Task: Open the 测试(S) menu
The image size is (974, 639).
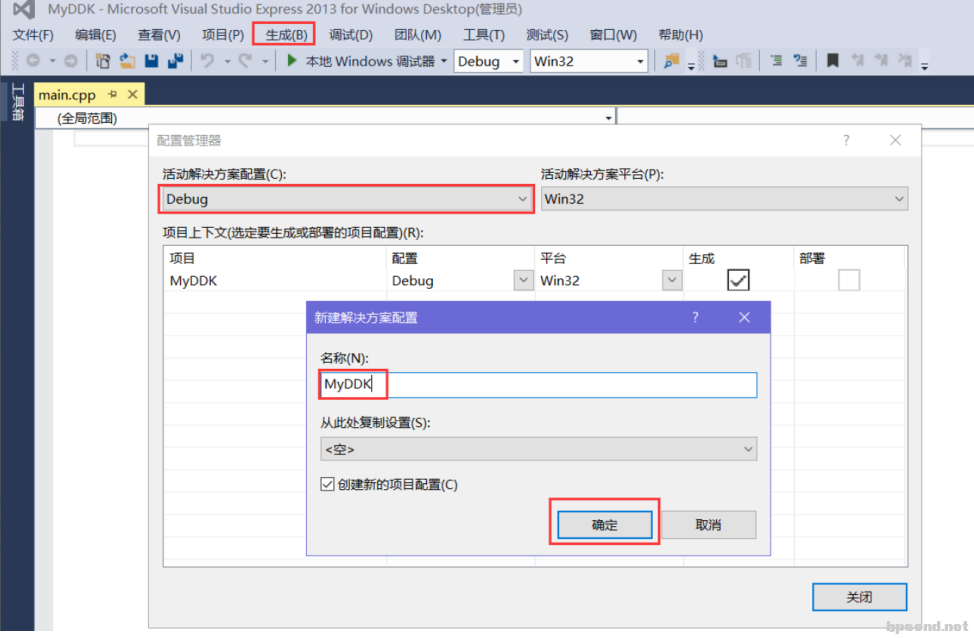Action: click(547, 35)
